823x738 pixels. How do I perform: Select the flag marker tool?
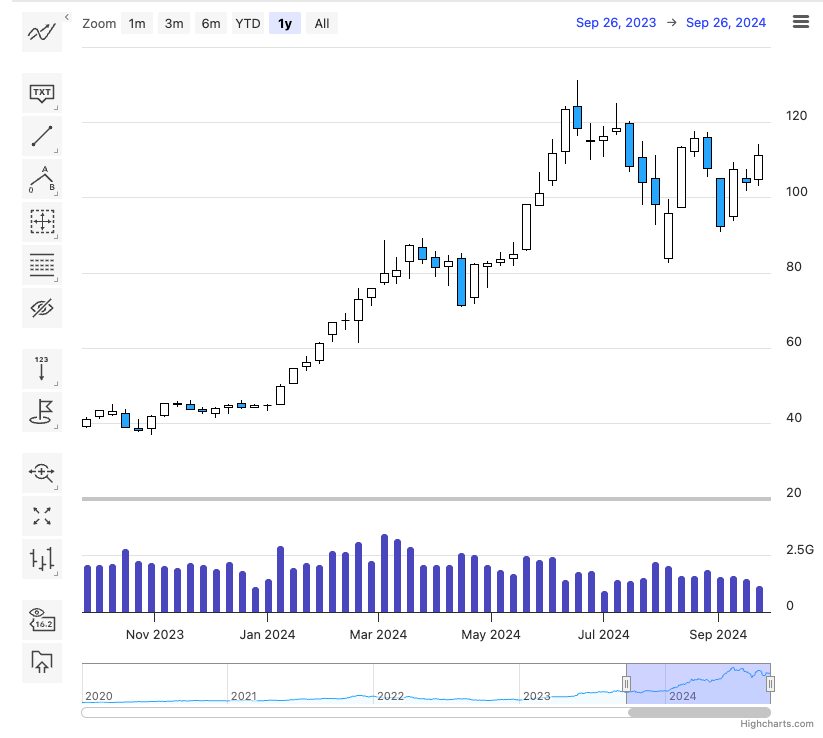tap(42, 412)
